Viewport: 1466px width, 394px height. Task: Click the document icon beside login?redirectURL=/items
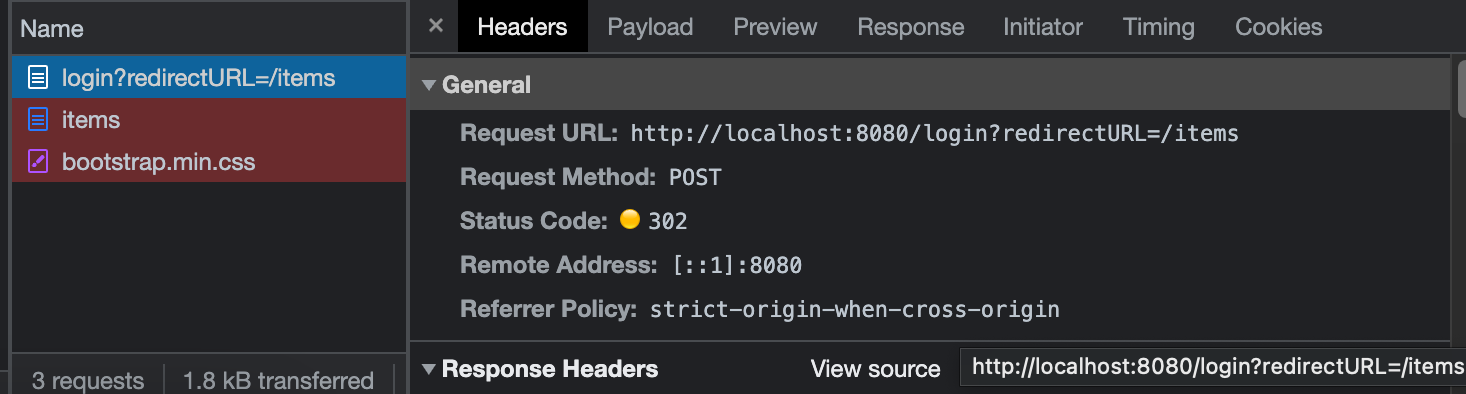coord(37,77)
